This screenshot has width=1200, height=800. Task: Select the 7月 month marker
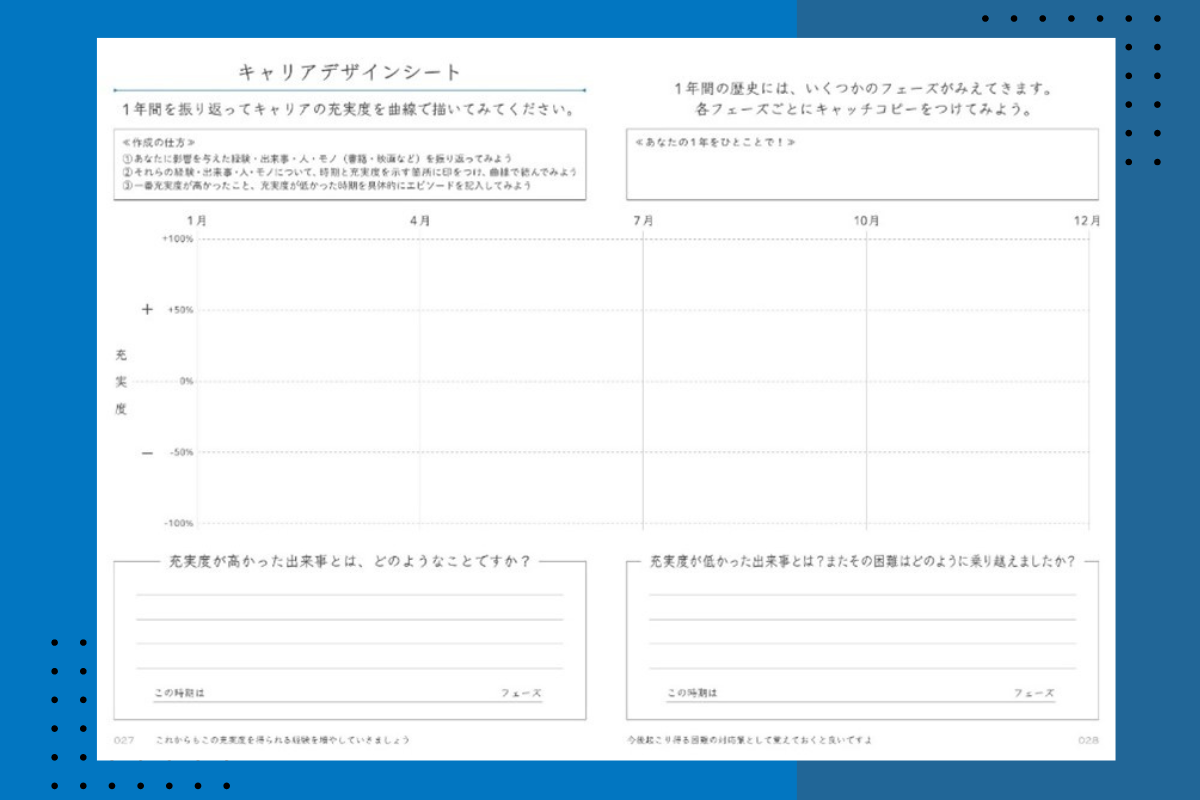643,221
